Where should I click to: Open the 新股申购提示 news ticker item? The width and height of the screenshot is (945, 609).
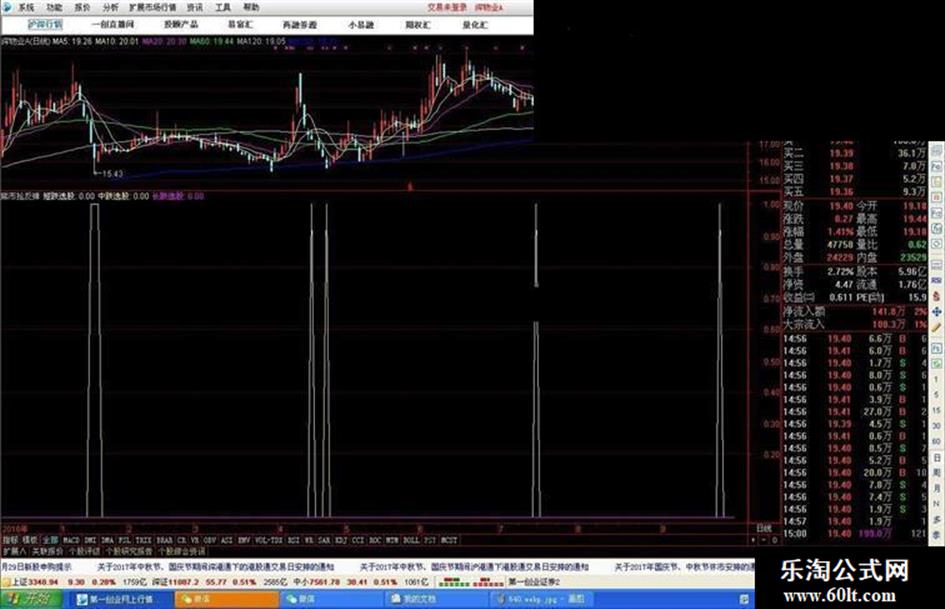coord(36,567)
